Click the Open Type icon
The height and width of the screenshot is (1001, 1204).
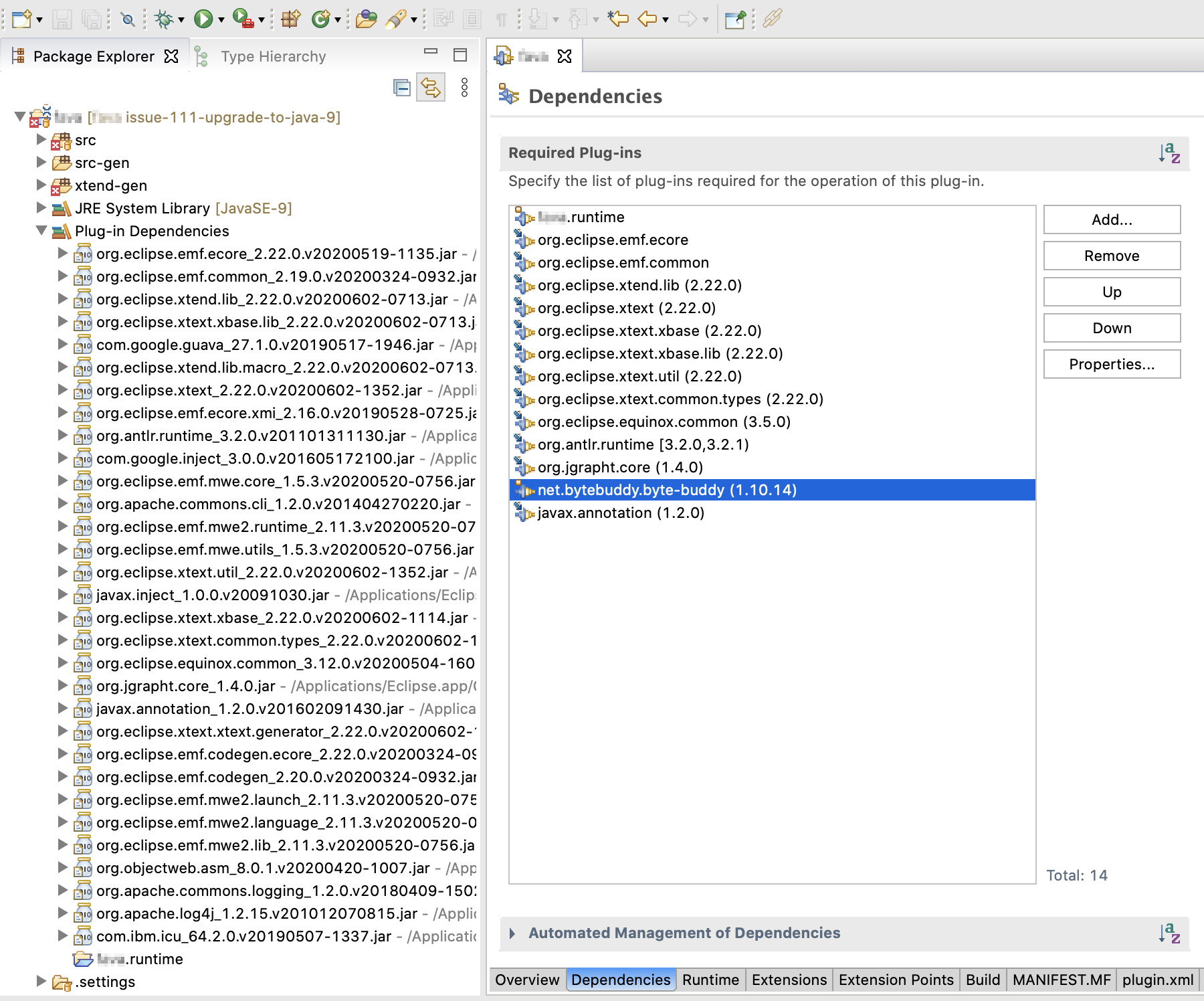tap(366, 19)
